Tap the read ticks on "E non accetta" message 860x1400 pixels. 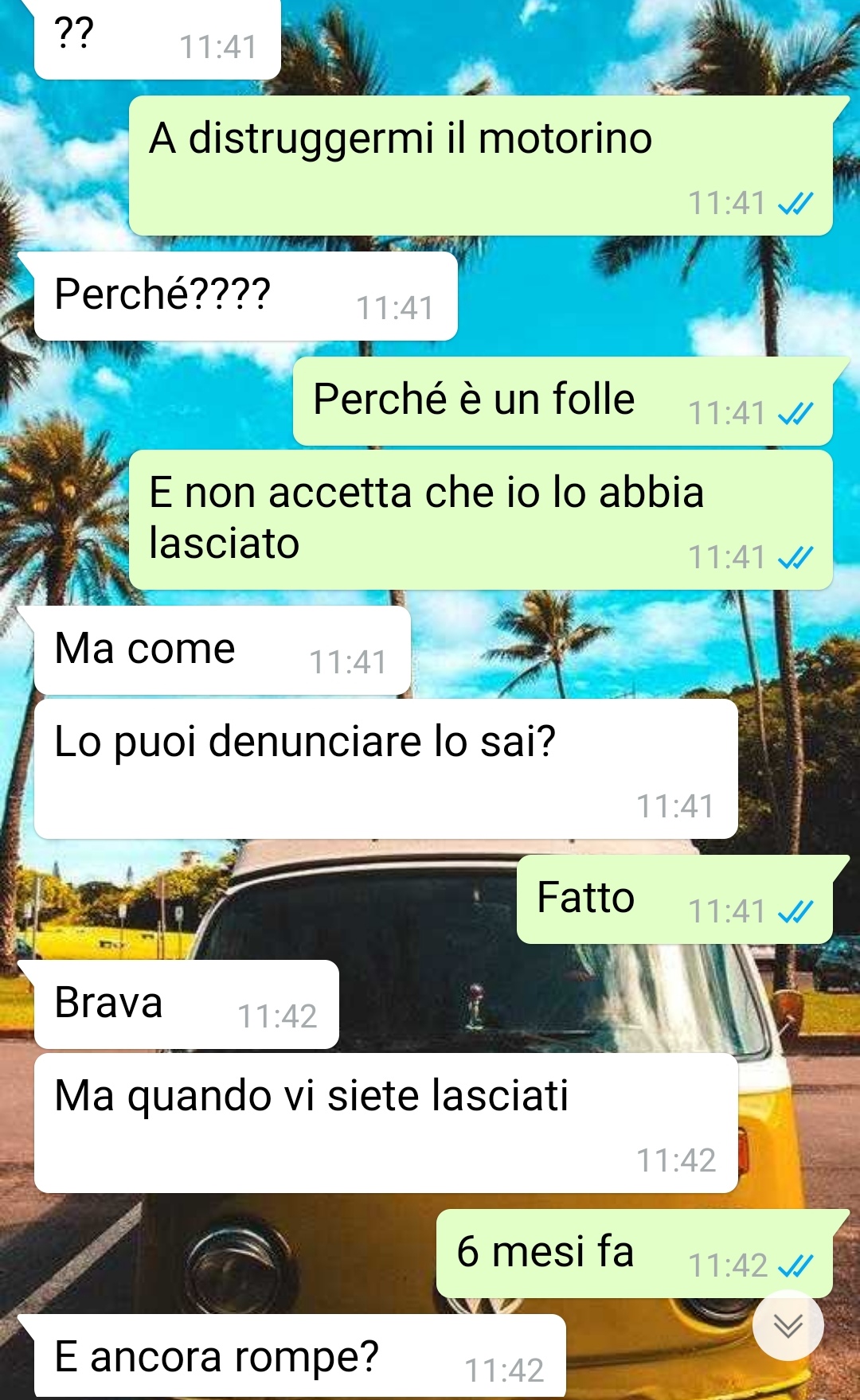click(x=795, y=558)
